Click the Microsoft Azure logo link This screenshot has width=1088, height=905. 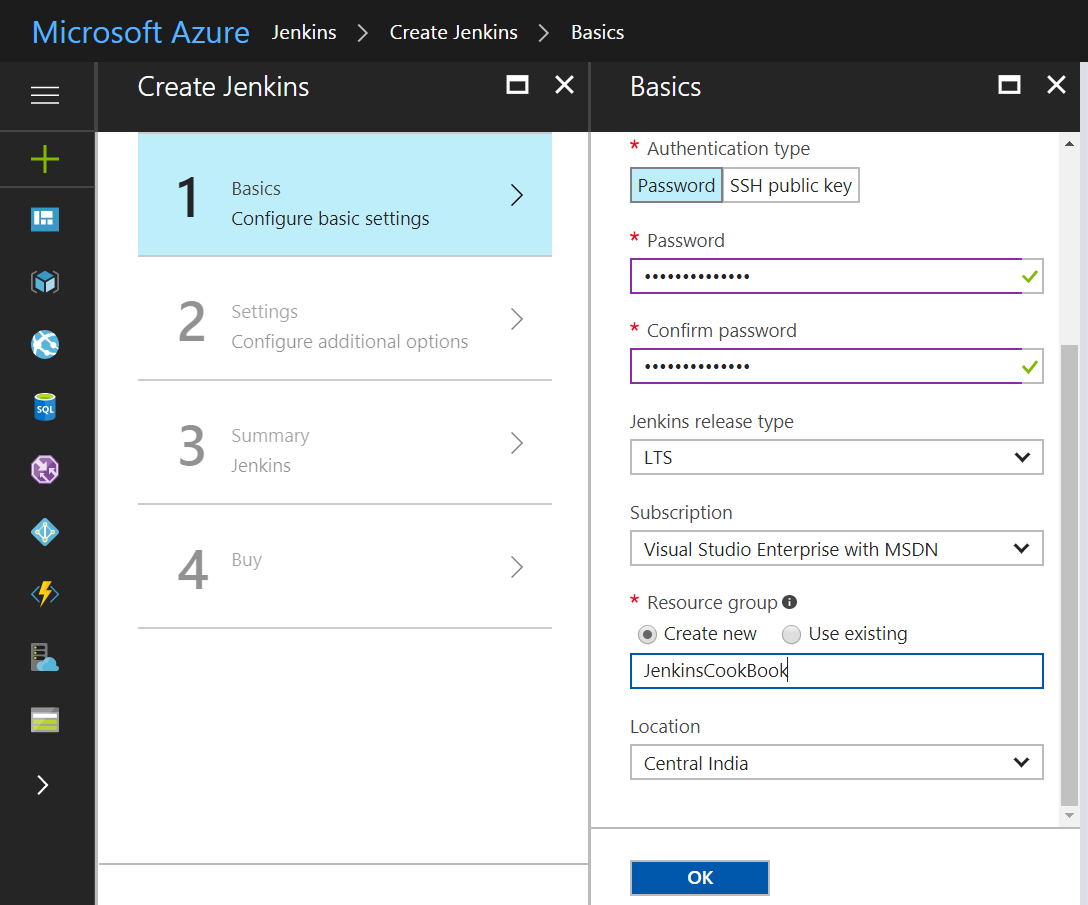pyautogui.click(x=141, y=33)
